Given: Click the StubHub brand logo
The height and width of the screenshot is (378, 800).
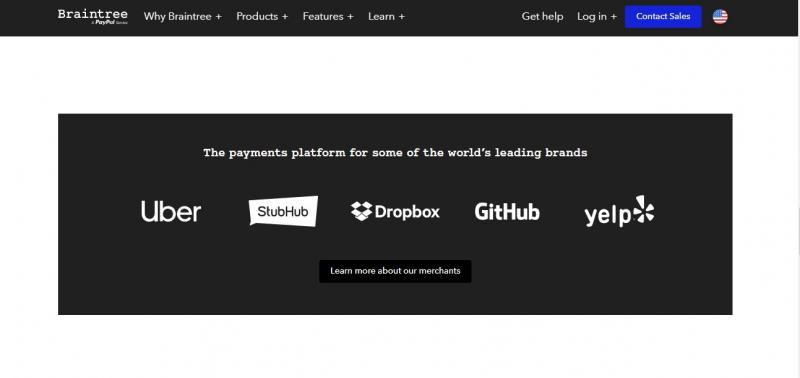Looking at the screenshot, I should coord(283,211).
